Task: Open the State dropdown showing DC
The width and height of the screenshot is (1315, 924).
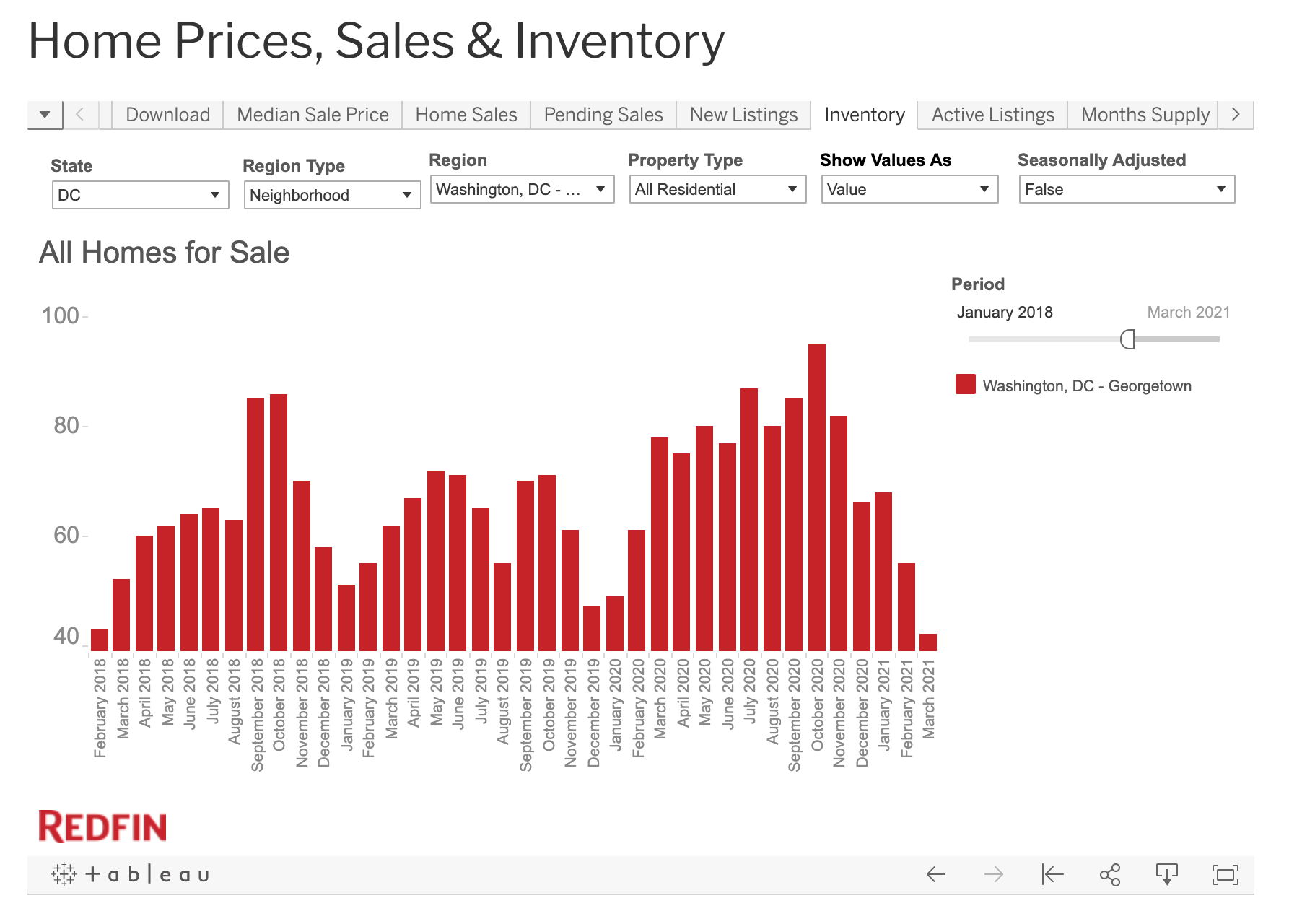Action: [x=140, y=195]
